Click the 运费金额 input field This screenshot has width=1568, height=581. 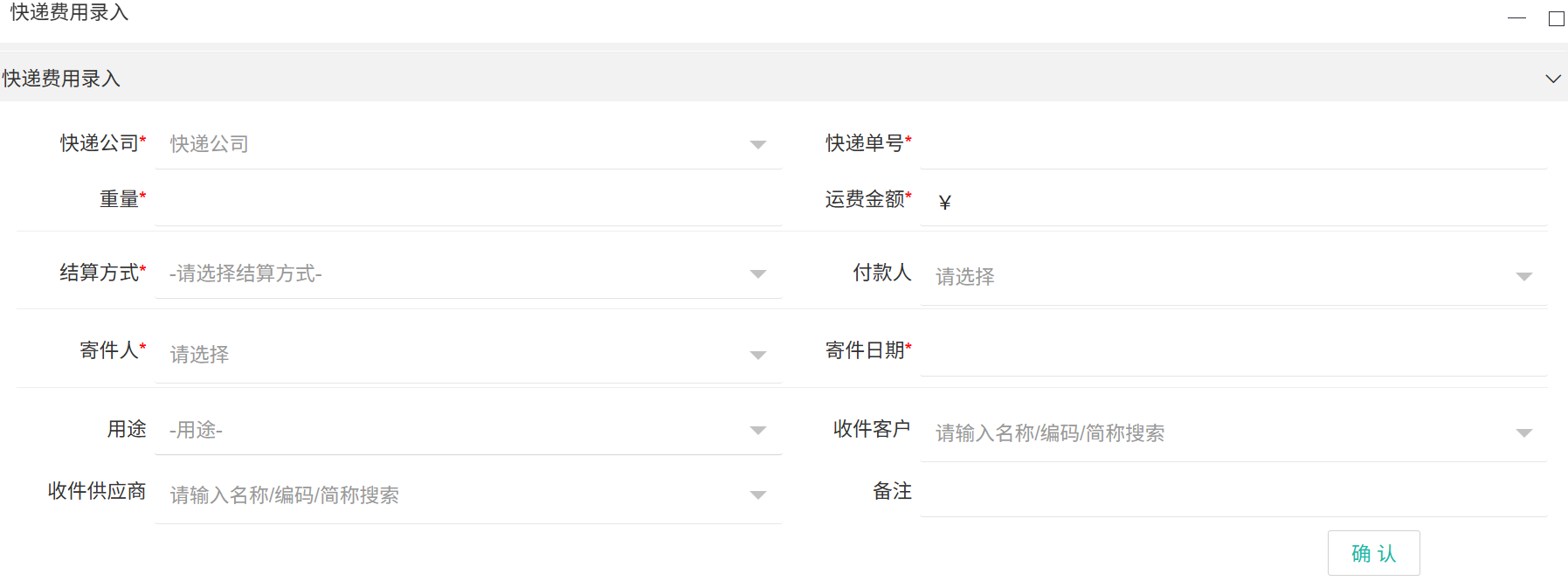point(1240,202)
